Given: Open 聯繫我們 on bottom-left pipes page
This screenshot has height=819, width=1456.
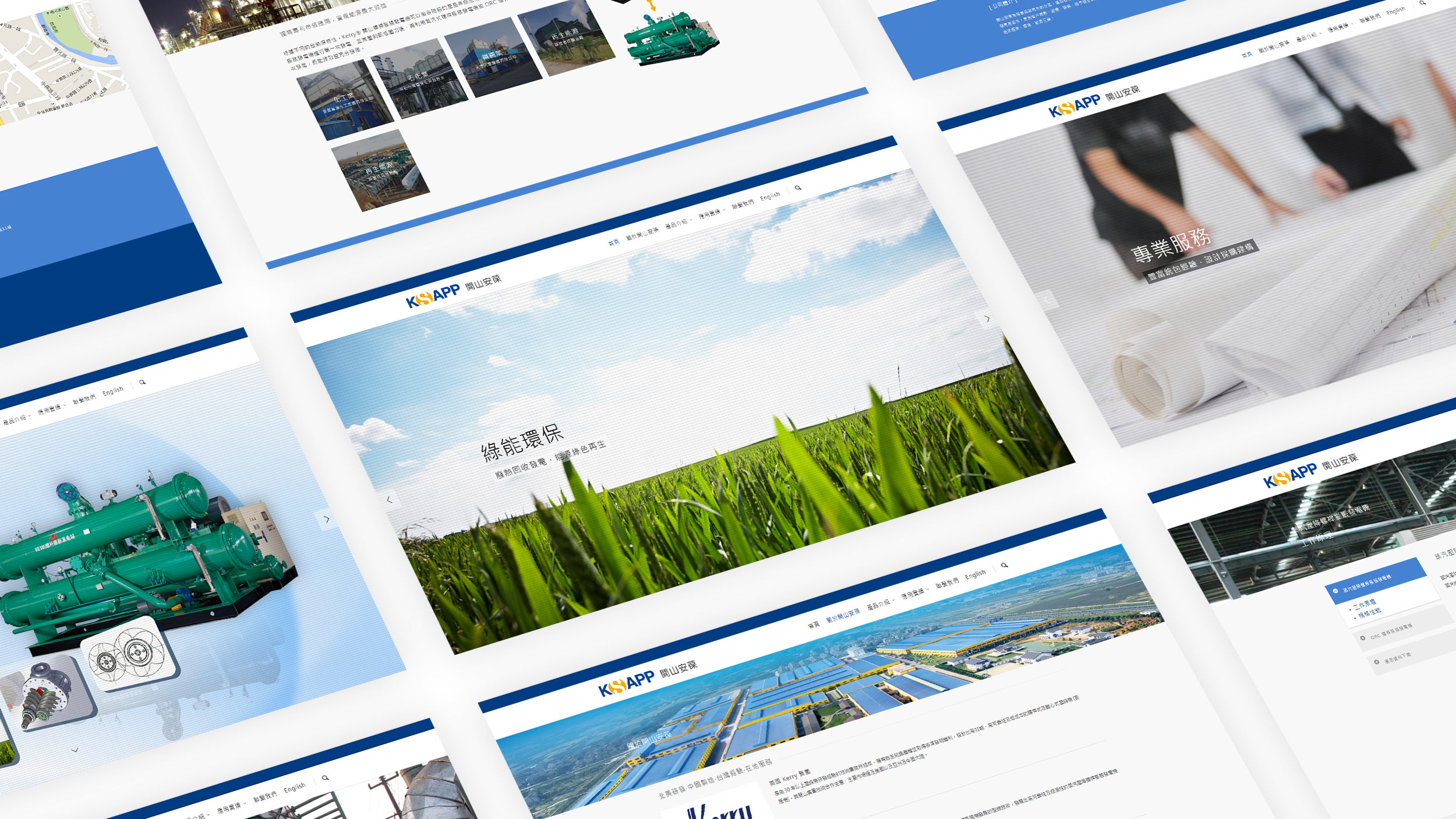Looking at the screenshot, I should [265, 797].
